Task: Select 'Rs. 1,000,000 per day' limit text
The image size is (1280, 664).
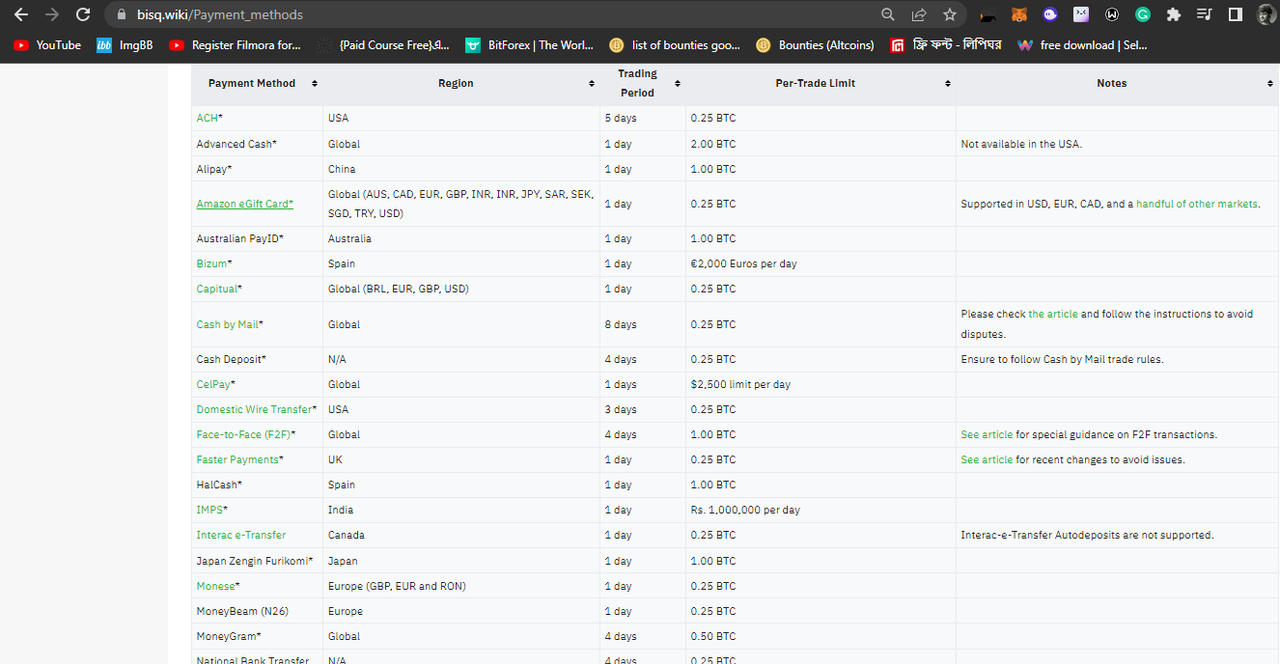Action: [x=745, y=510]
